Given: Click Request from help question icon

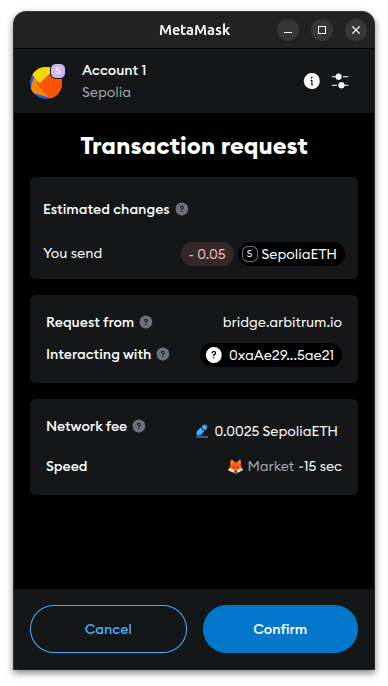Looking at the screenshot, I should click(x=146, y=322).
